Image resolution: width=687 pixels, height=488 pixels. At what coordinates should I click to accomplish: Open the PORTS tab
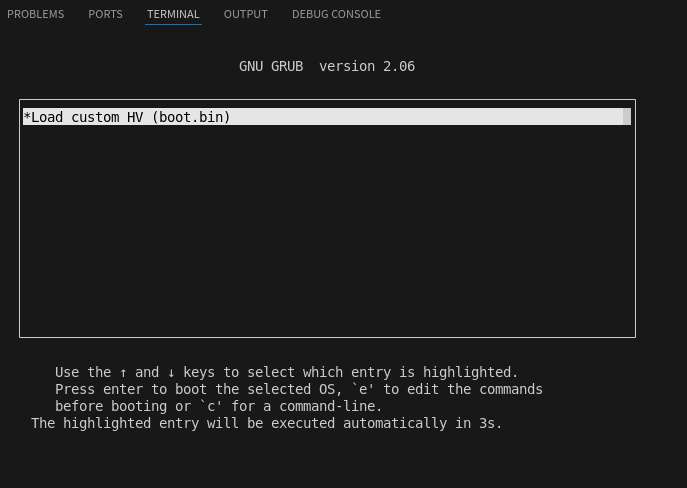pyautogui.click(x=105, y=14)
